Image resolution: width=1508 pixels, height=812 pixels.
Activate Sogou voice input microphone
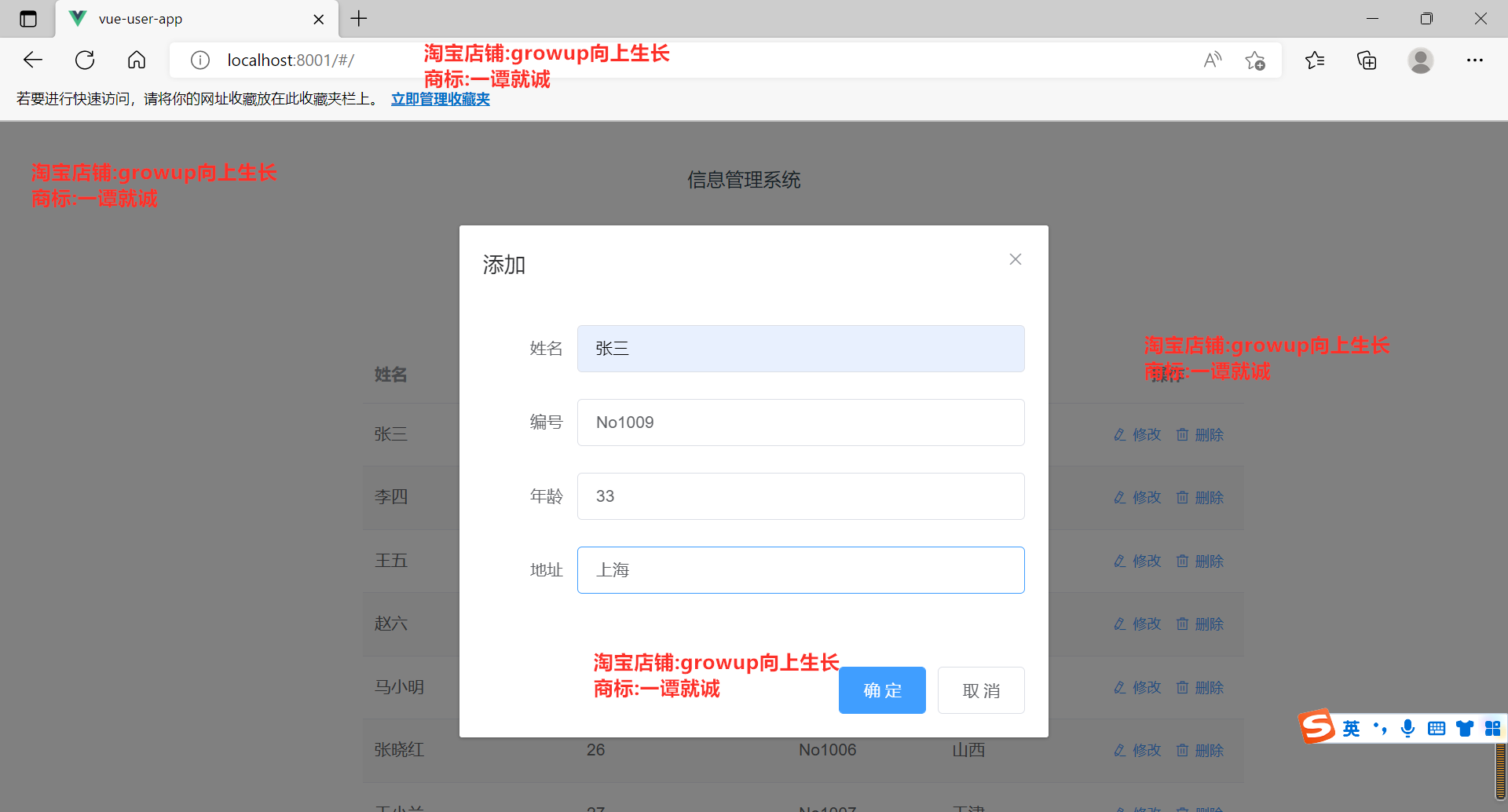(1407, 728)
